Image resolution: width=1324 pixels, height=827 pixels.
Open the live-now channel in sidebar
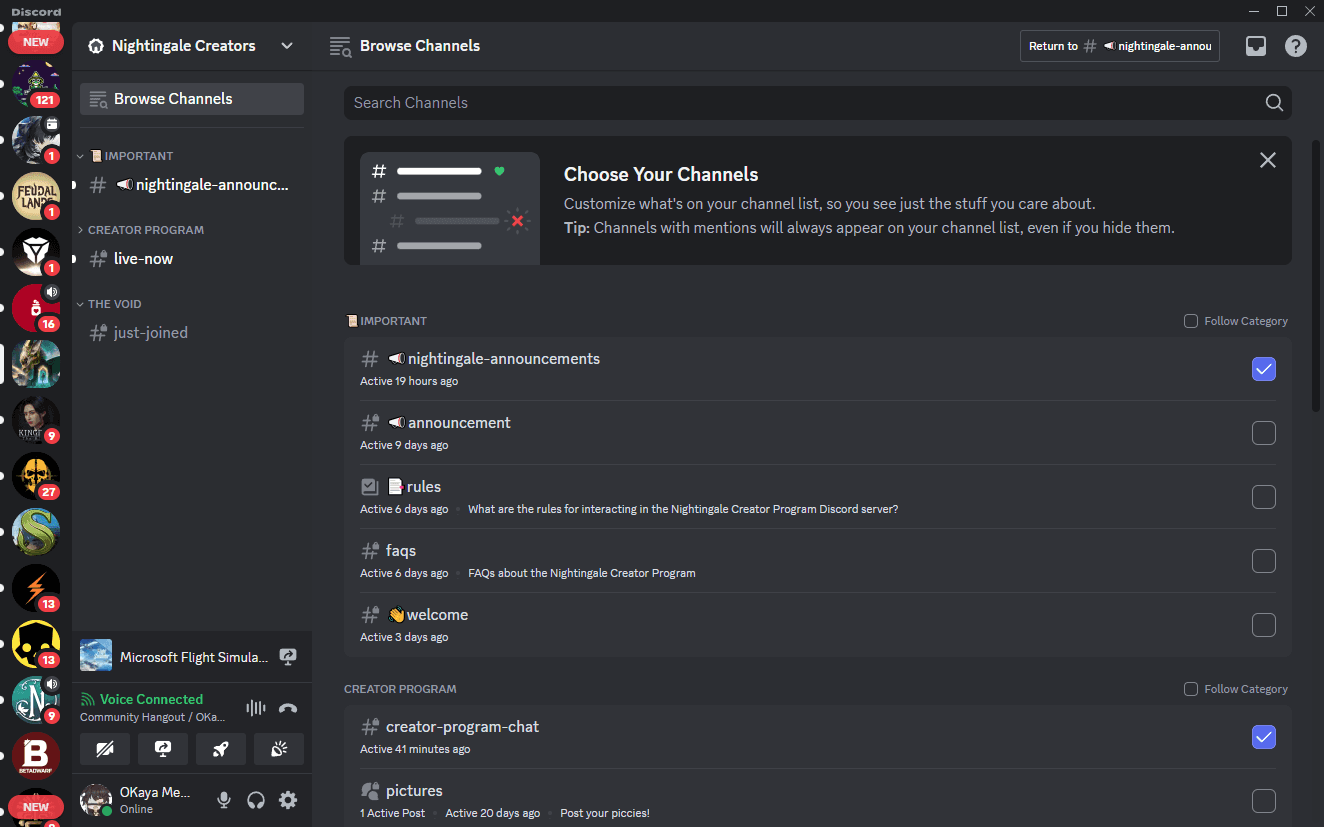point(192,258)
